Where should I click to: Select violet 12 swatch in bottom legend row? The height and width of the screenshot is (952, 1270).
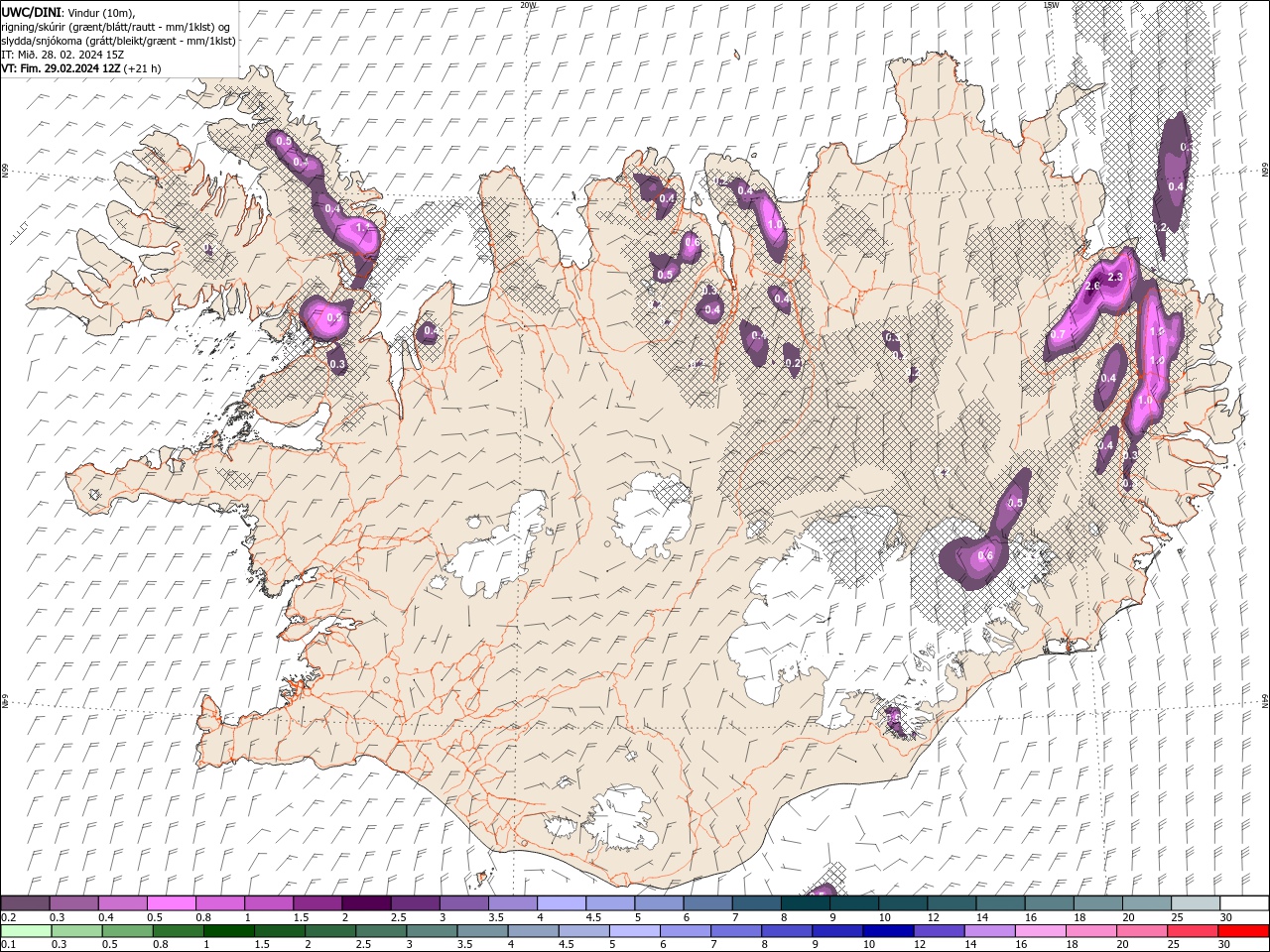(938, 931)
